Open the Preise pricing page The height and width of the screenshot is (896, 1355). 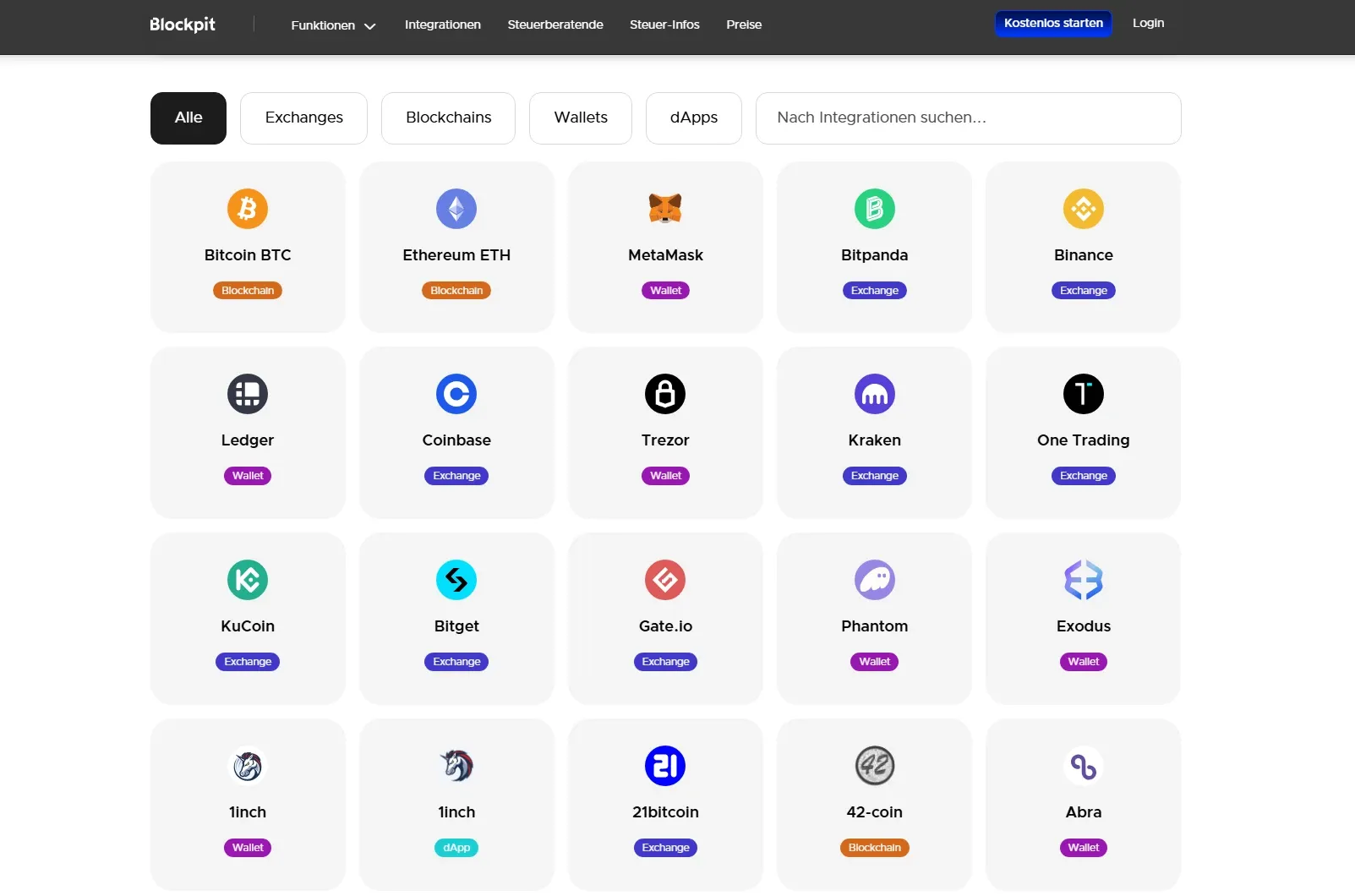pyautogui.click(x=744, y=25)
